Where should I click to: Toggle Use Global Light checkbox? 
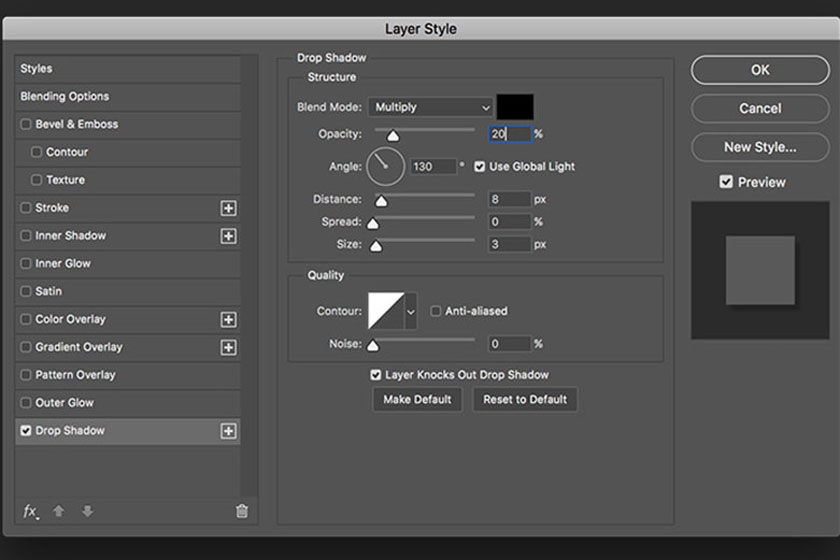(479, 167)
